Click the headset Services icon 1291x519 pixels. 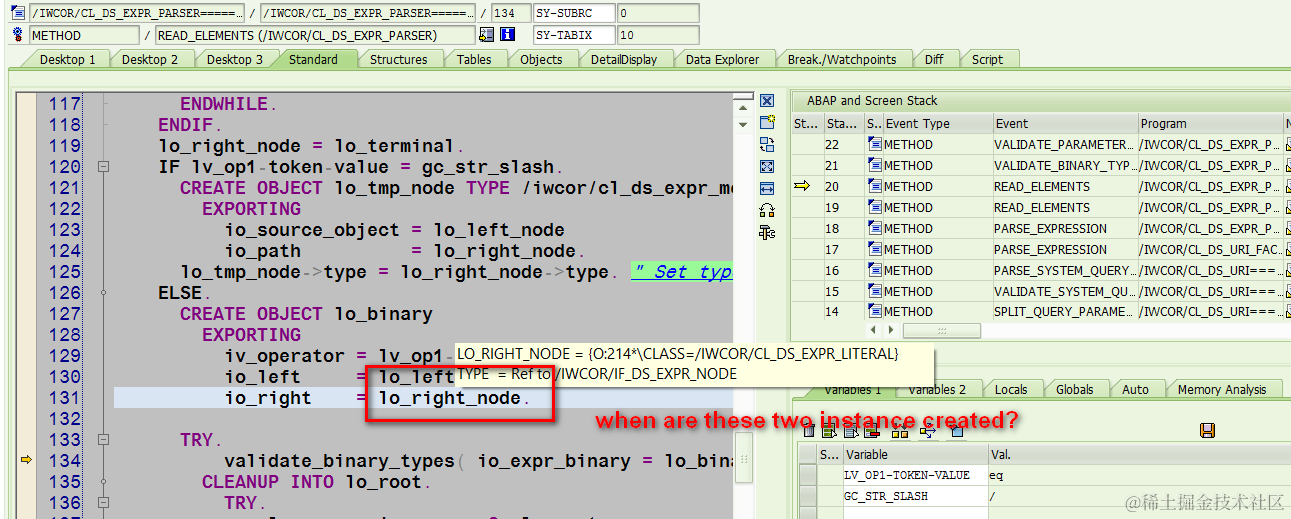point(767,210)
